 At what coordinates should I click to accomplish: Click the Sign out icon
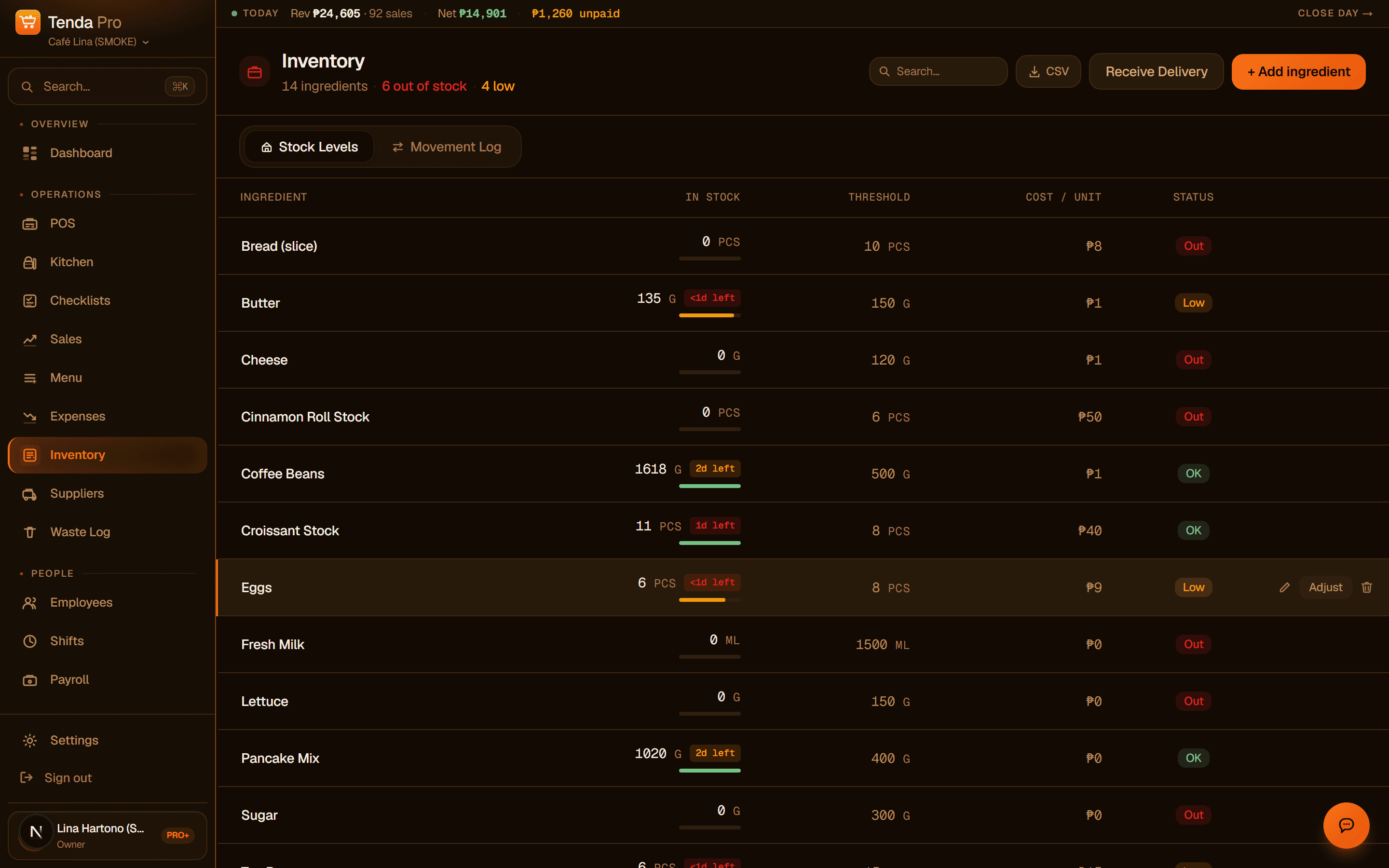pyautogui.click(x=27, y=777)
